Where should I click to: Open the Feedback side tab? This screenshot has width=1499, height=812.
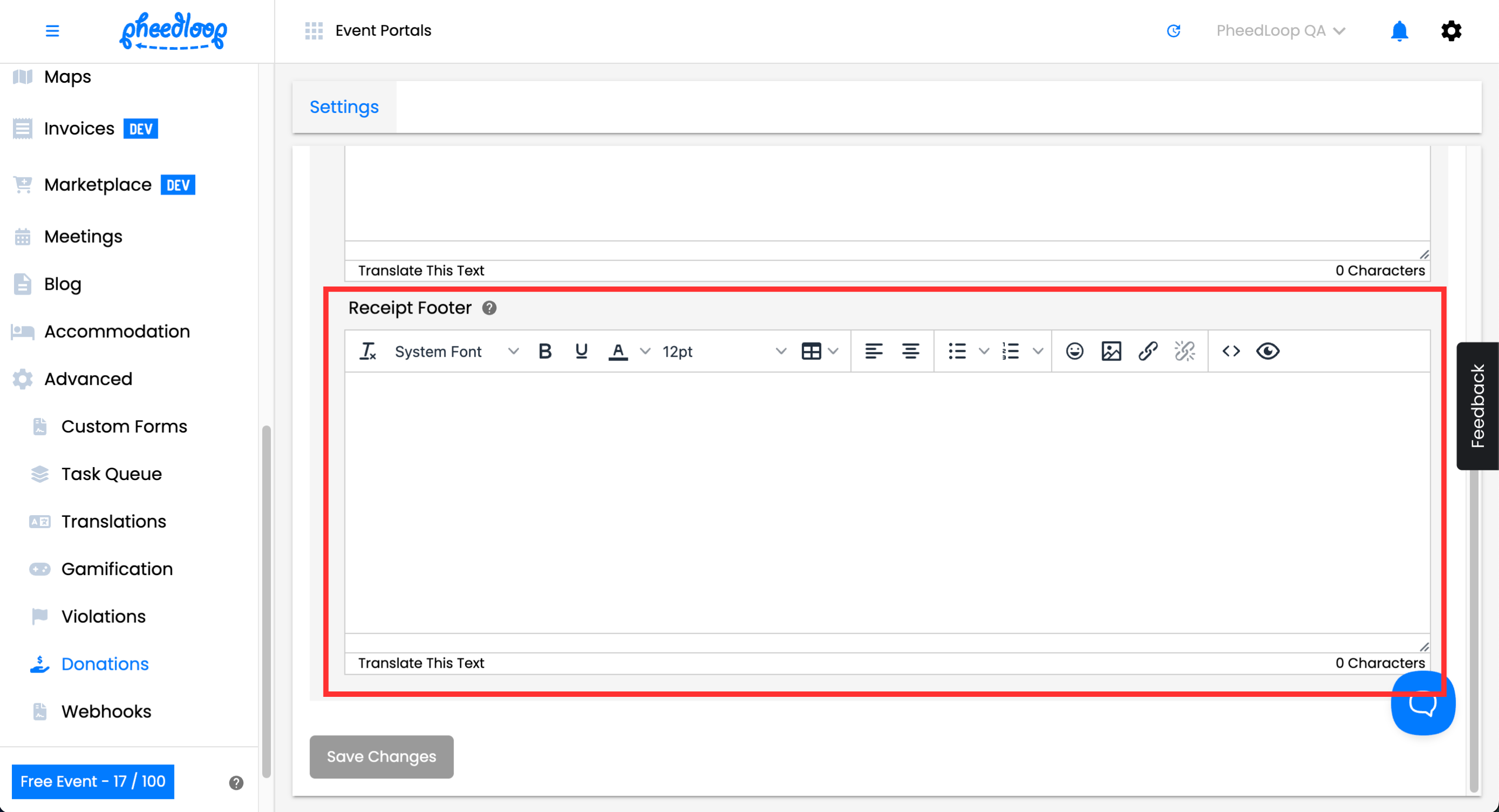(1477, 406)
